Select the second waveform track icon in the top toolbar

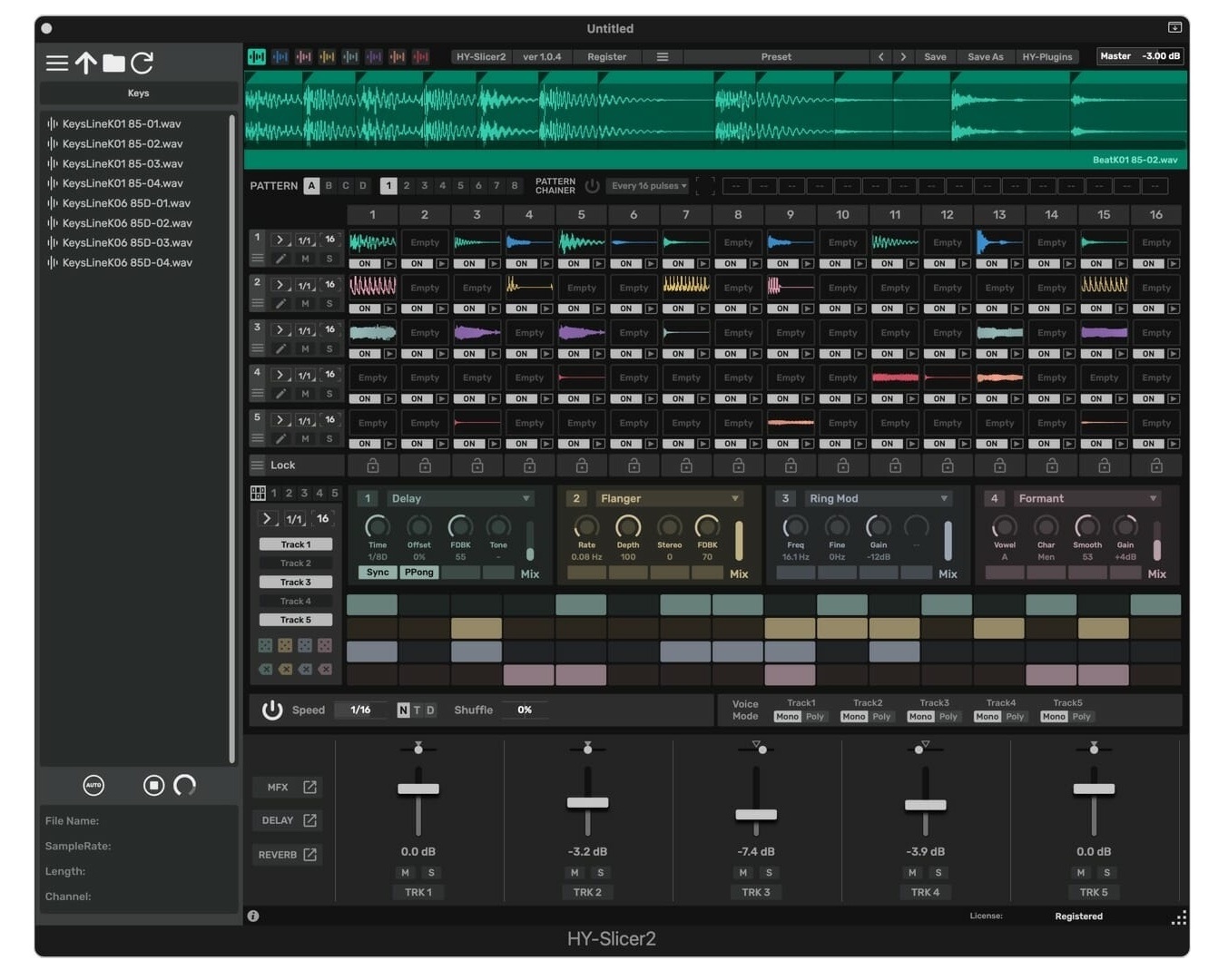[x=279, y=56]
